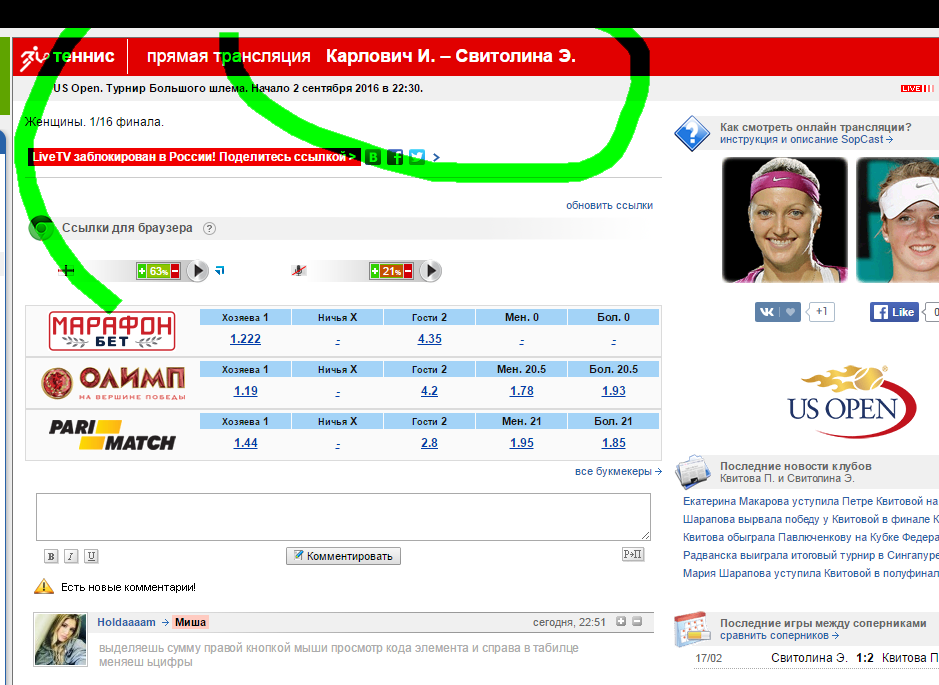Open the LiveTV blocked in Russia banner
This screenshot has width=939, height=685.
click(x=194, y=157)
